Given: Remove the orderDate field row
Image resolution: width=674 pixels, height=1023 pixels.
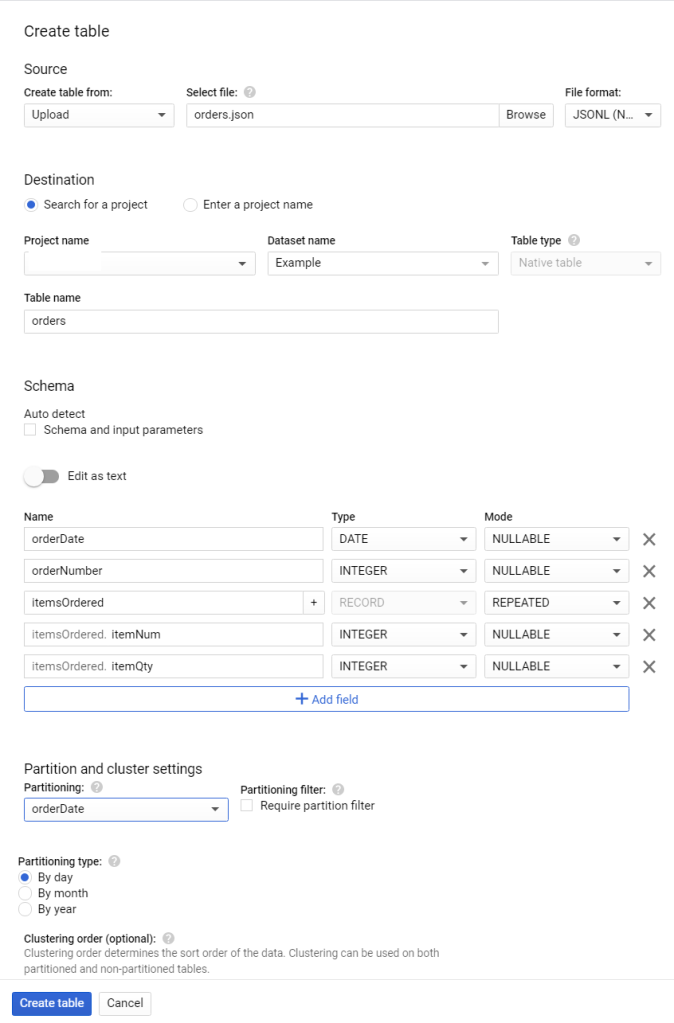Looking at the screenshot, I should 648,539.
